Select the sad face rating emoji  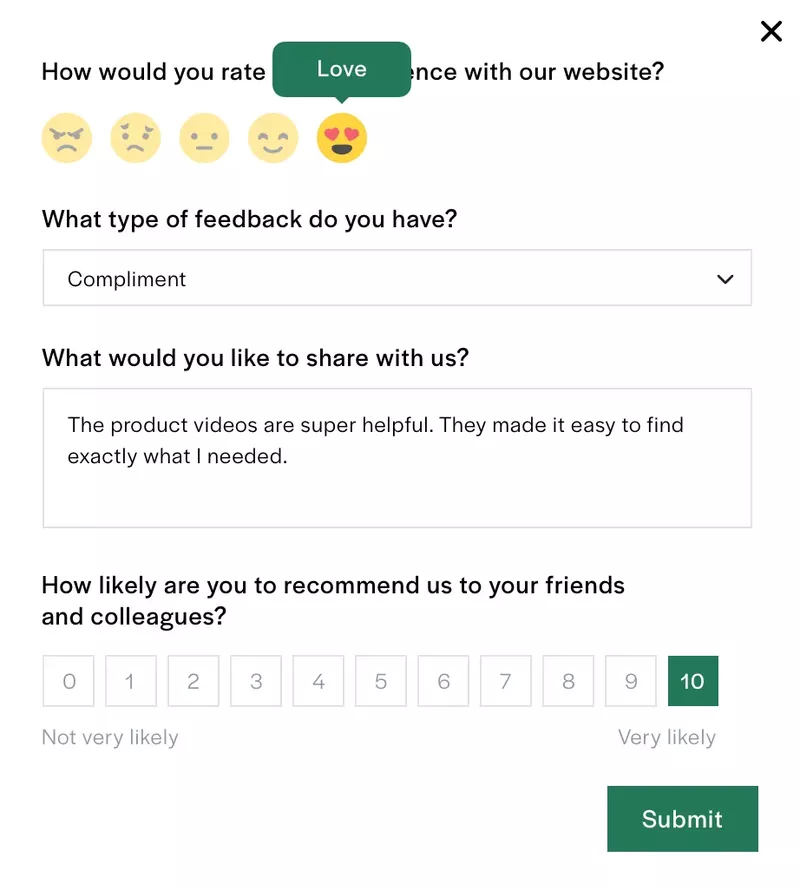(x=136, y=137)
